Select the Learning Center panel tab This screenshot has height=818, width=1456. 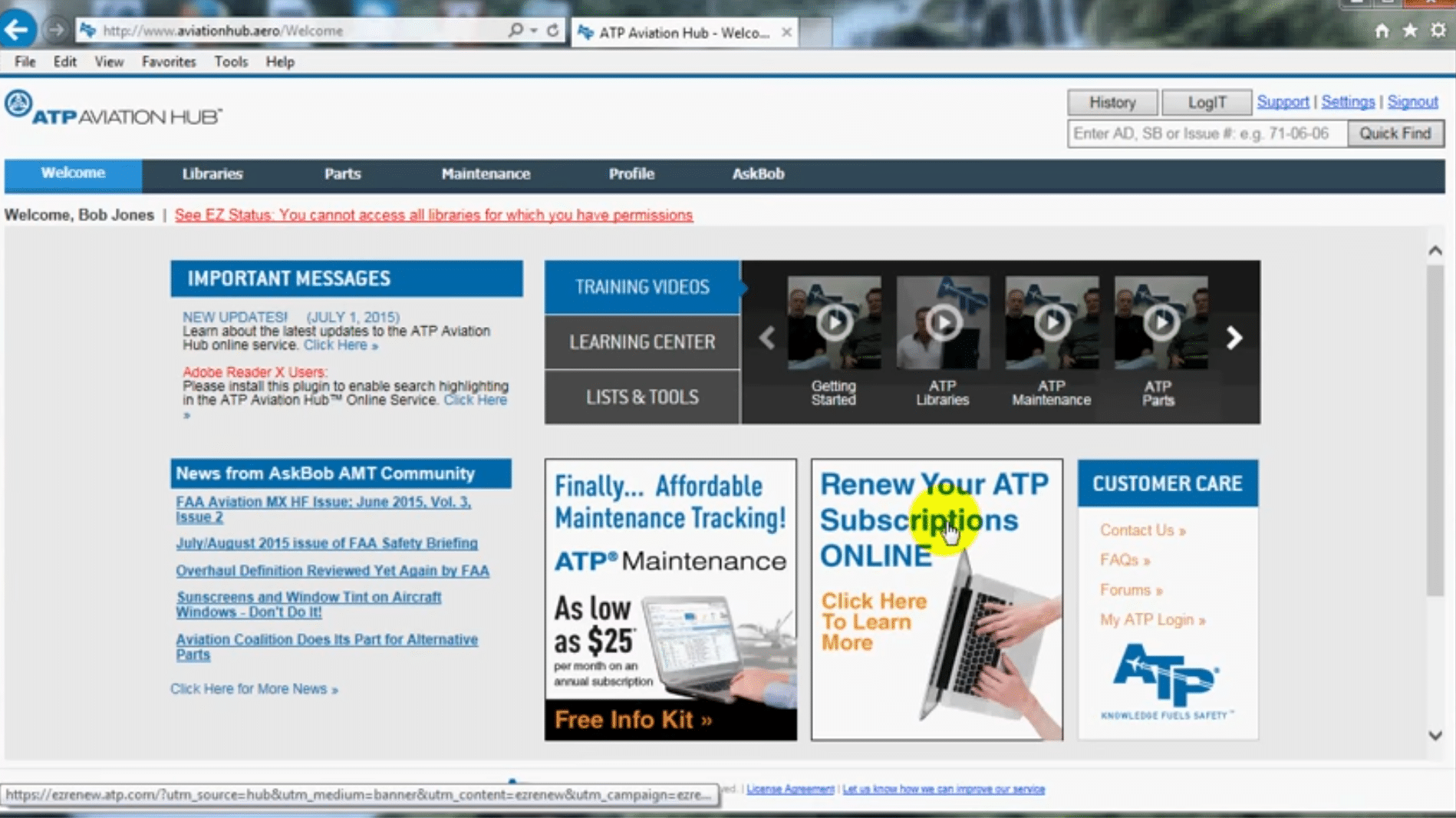pyautogui.click(x=642, y=342)
